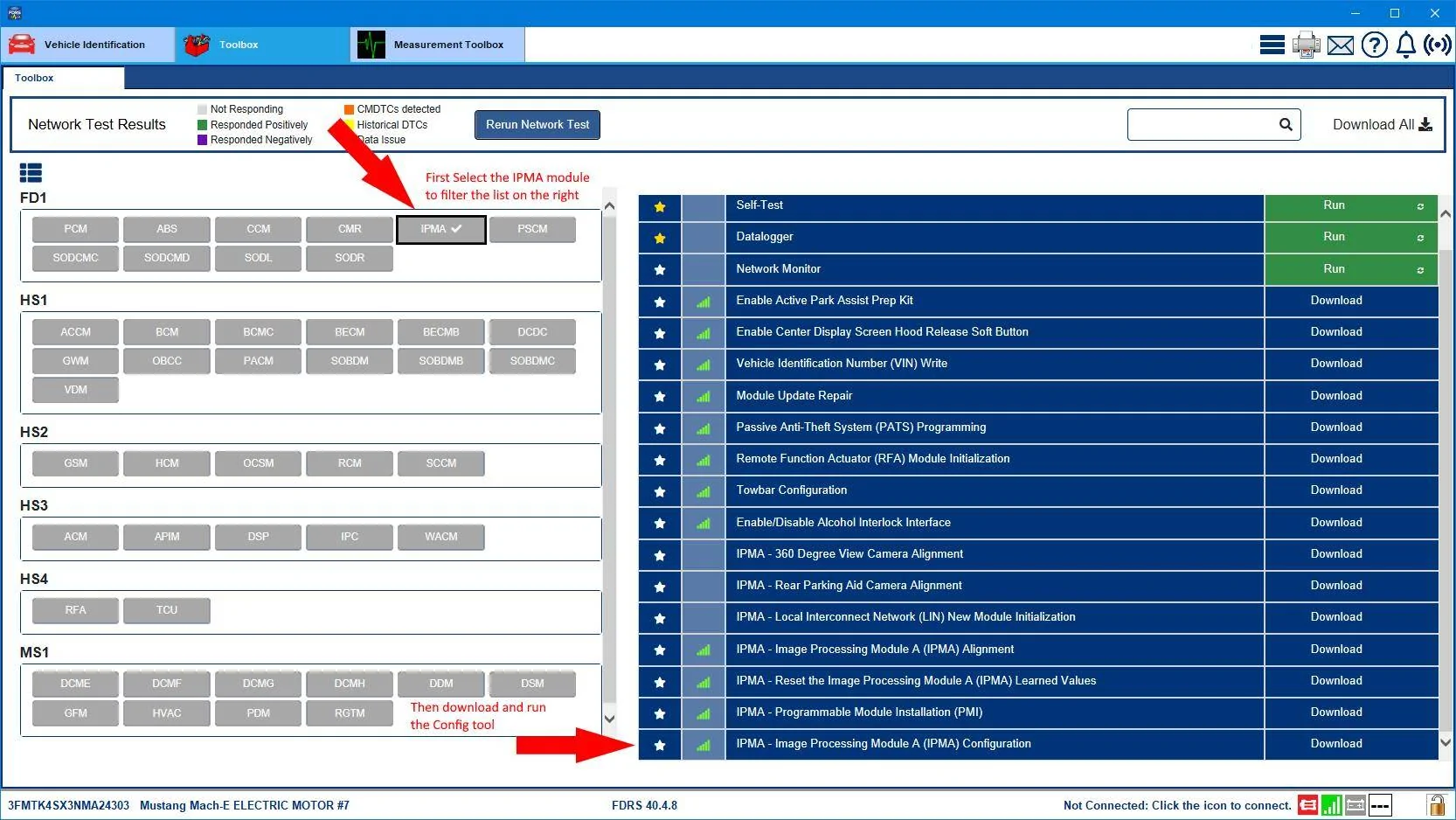Screen dimensions: 1456x820
Task: Click the printer icon
Action: [1306, 45]
